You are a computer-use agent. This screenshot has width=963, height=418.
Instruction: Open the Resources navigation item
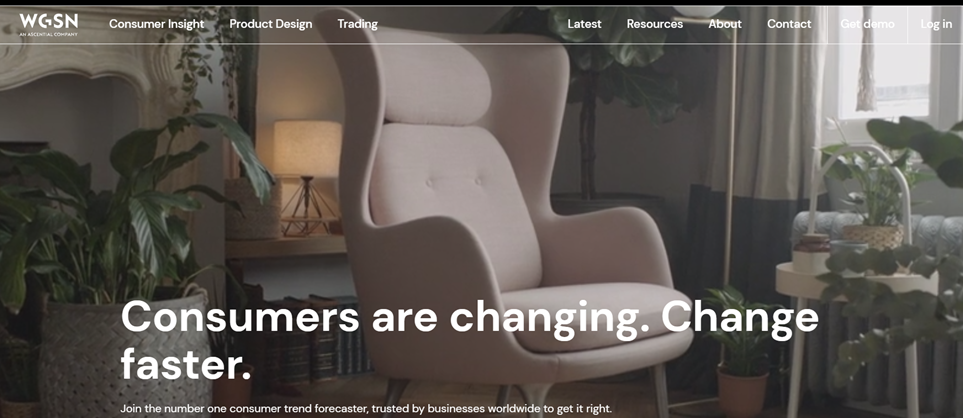click(x=655, y=24)
